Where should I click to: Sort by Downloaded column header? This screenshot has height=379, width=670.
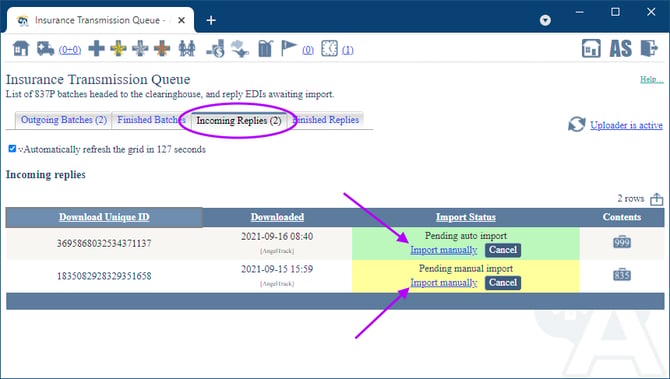(x=277, y=217)
